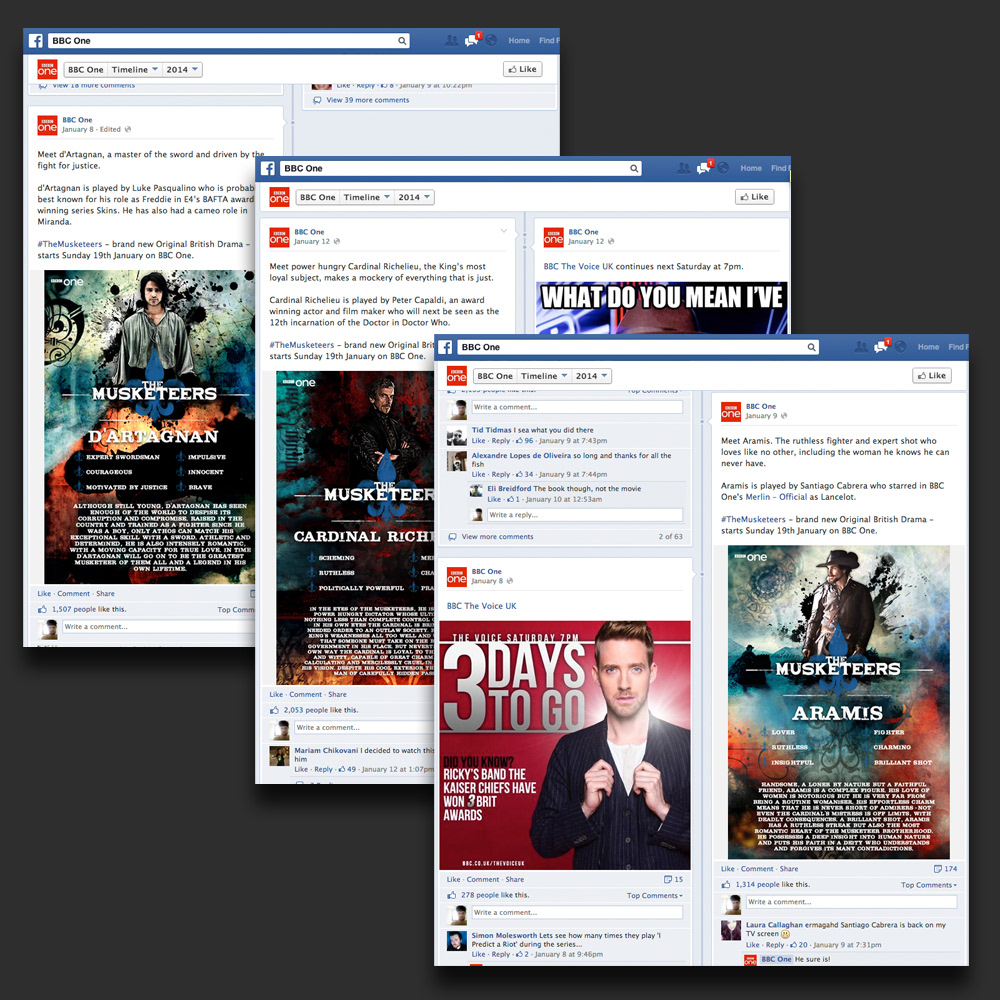Open messages icon in the Aramis window
Screen dimensions: 1000x1000
(881, 346)
